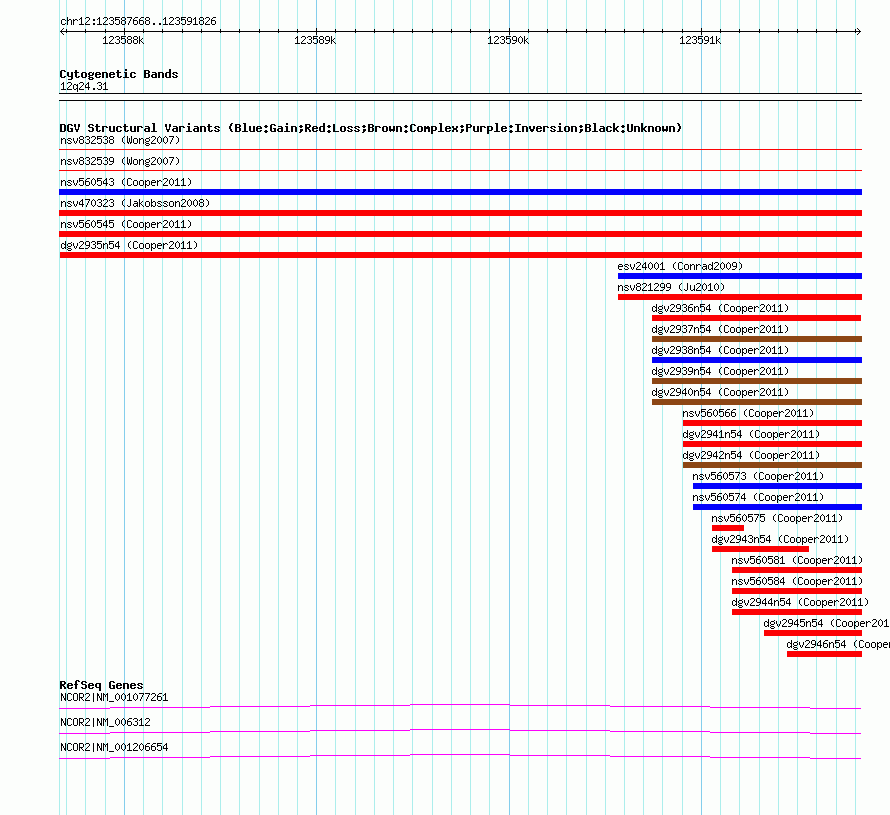Viewport: 890px width, 815px height.
Task: Open the esv24001 (Conrad2009) label
Action: coord(680,266)
